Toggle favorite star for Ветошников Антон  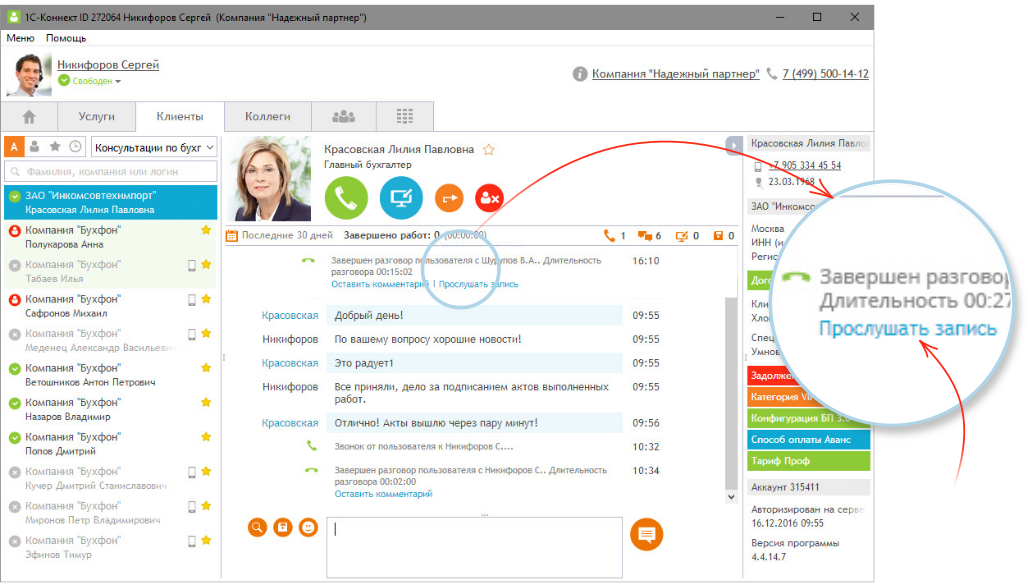pos(206,368)
